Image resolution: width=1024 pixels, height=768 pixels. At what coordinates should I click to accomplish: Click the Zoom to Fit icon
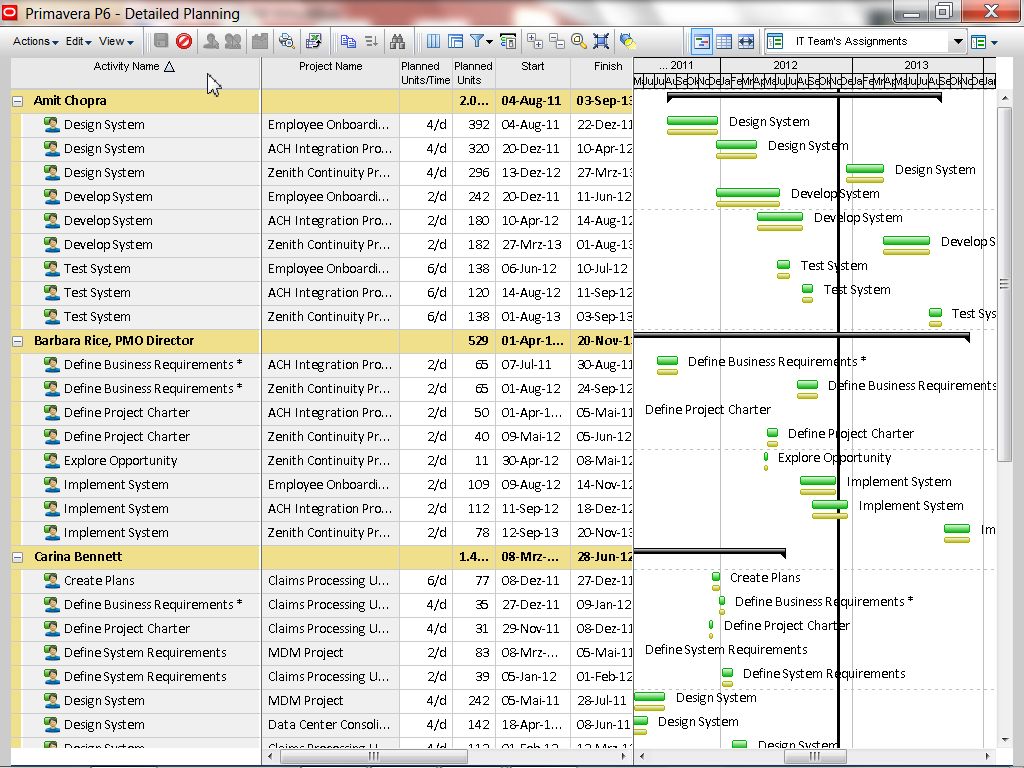pyautogui.click(x=601, y=41)
